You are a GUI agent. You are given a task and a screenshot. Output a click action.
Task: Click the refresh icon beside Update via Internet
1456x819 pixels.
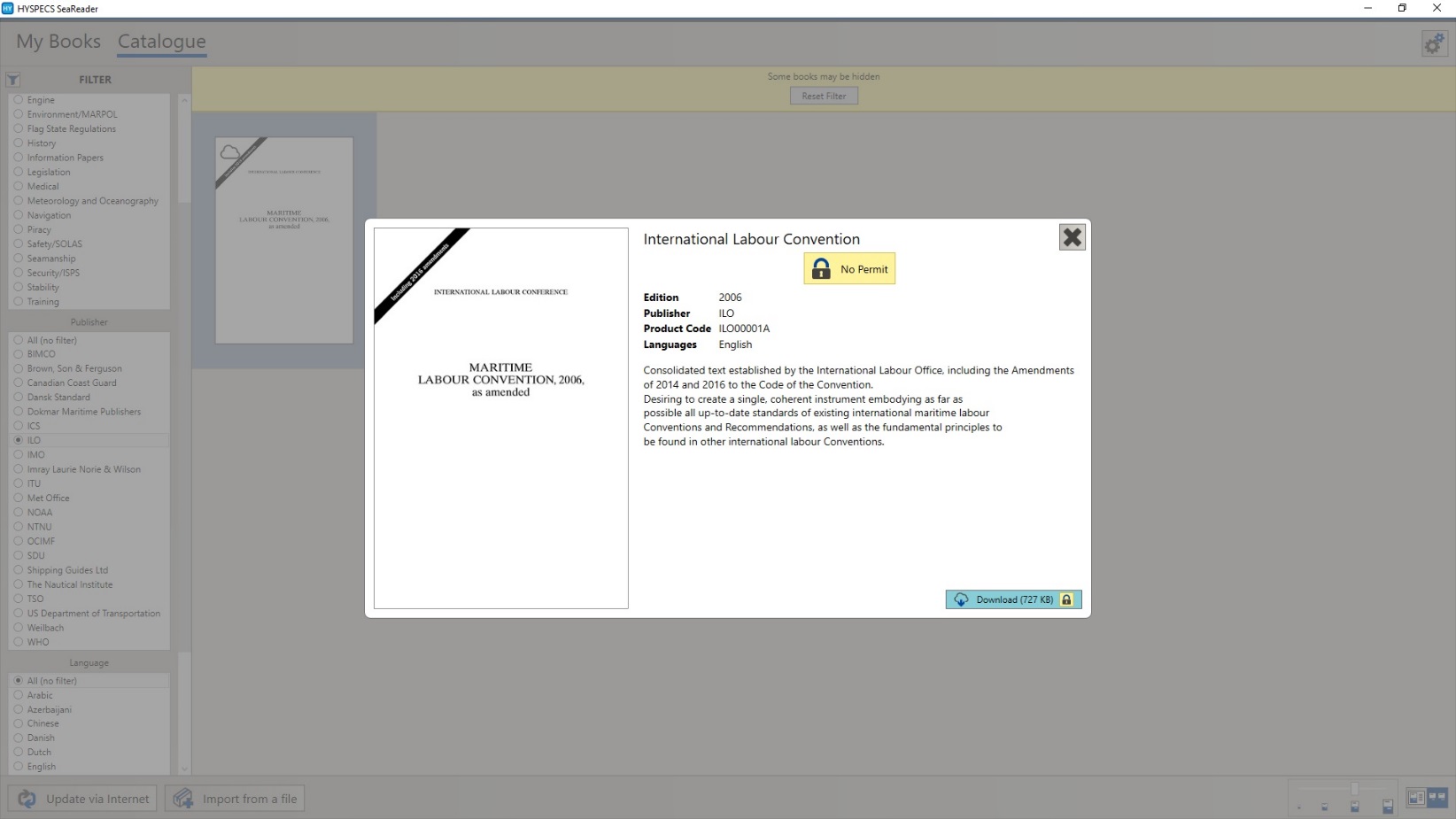tap(27, 799)
